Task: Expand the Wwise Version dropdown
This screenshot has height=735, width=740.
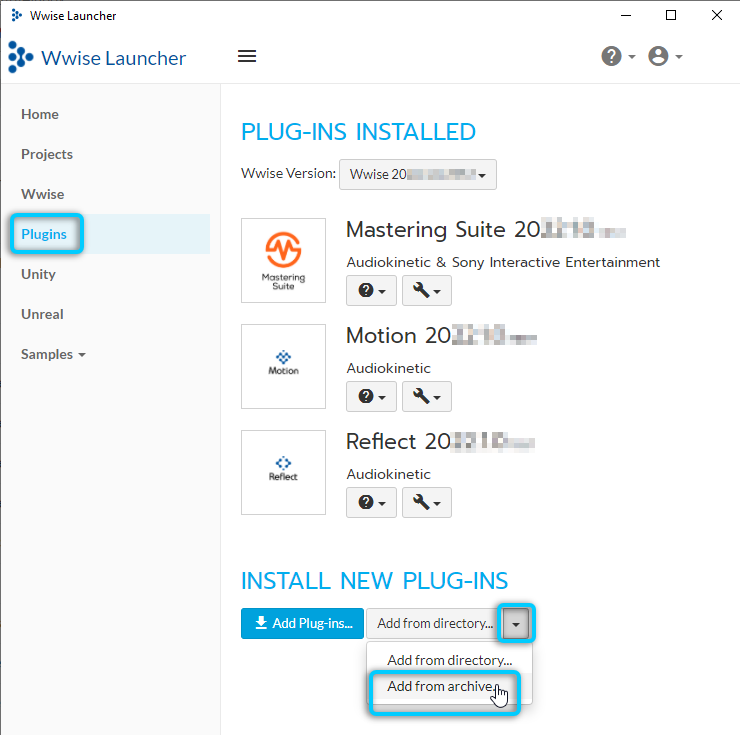Action: click(x=418, y=174)
